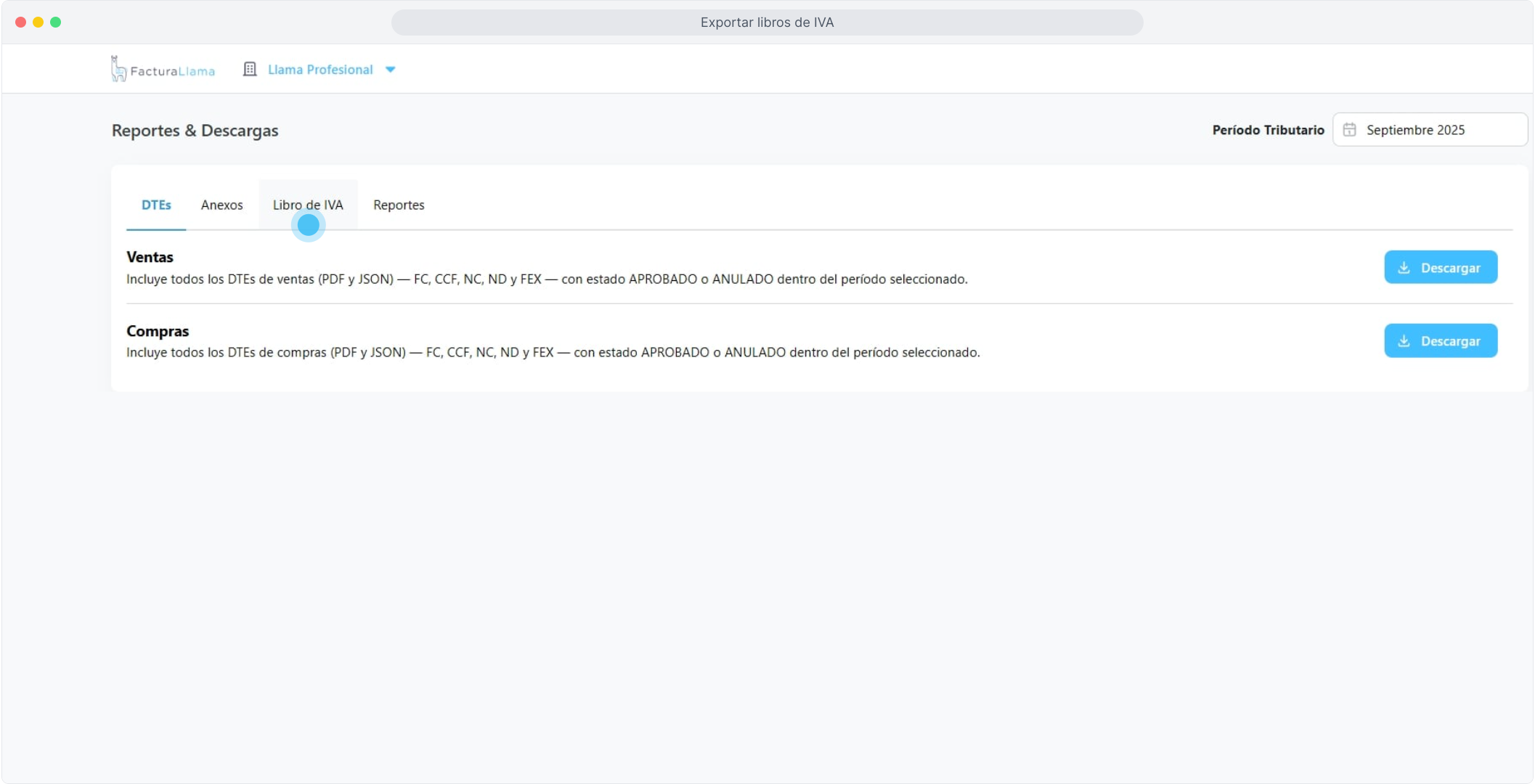Download the Ventas DTEs package
Viewport: 1535px width, 784px height.
1440,267
